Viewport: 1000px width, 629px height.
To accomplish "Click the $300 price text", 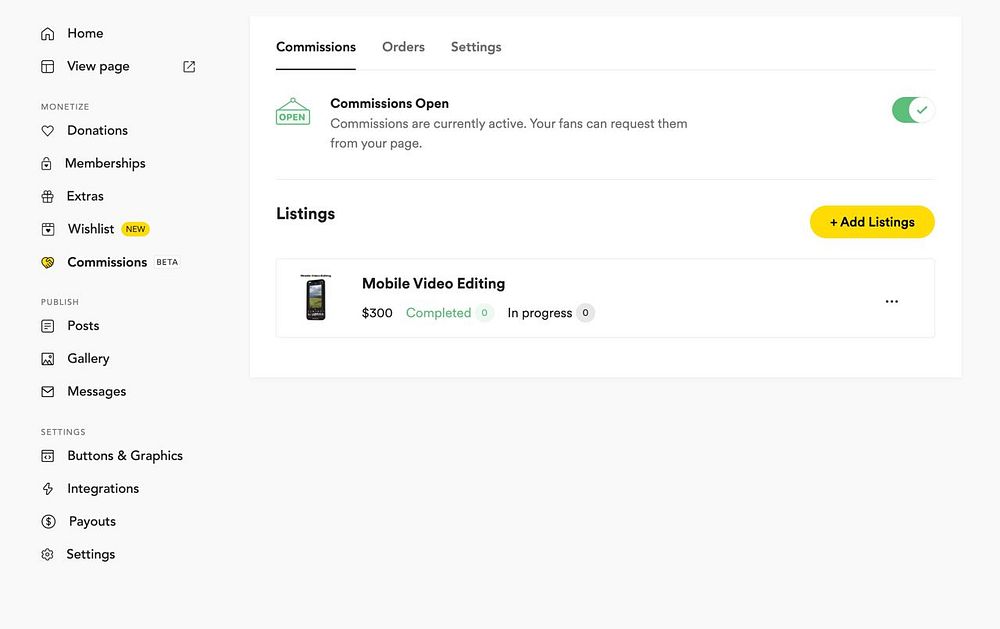I will pos(377,313).
